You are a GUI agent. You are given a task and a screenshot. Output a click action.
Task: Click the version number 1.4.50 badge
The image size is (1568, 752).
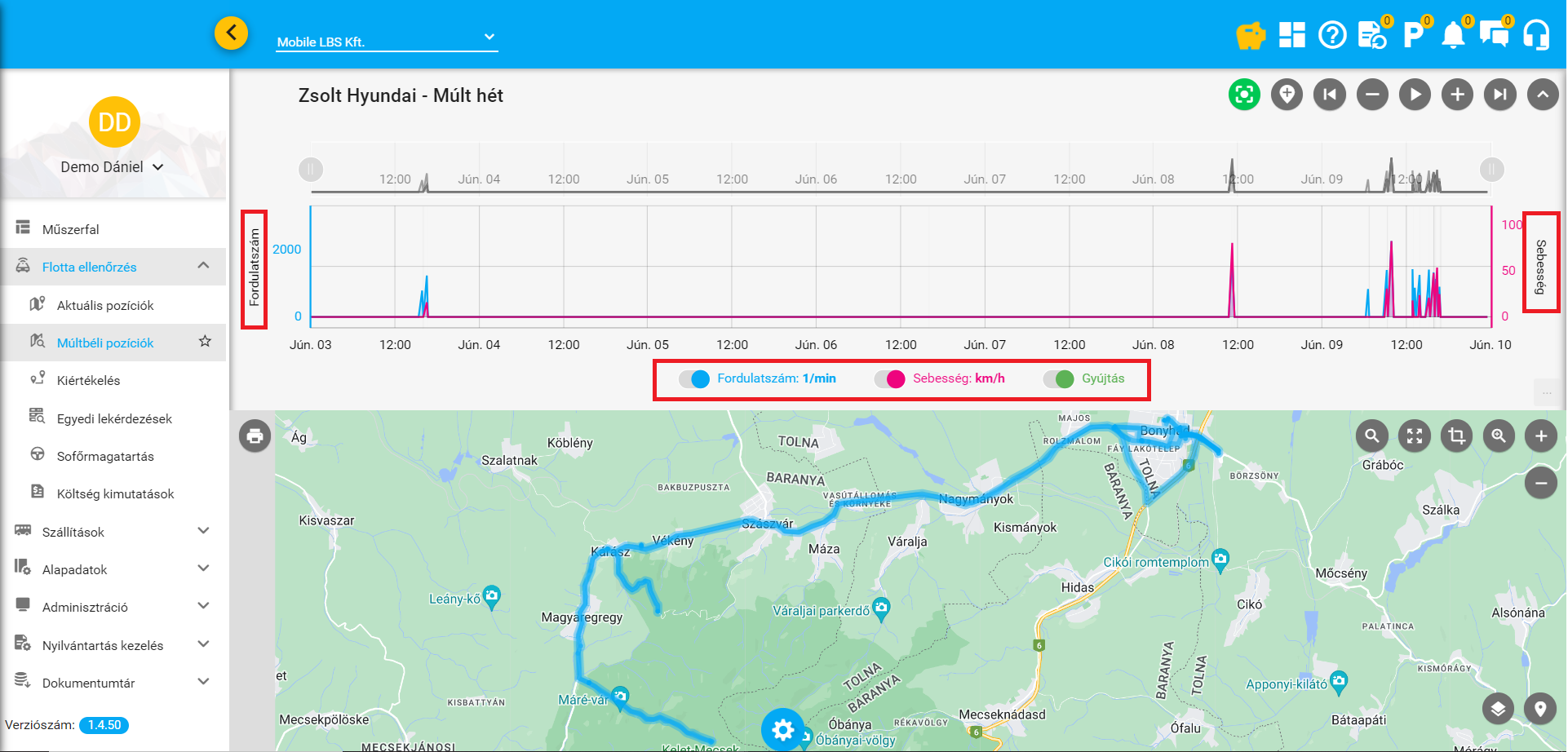coord(104,725)
